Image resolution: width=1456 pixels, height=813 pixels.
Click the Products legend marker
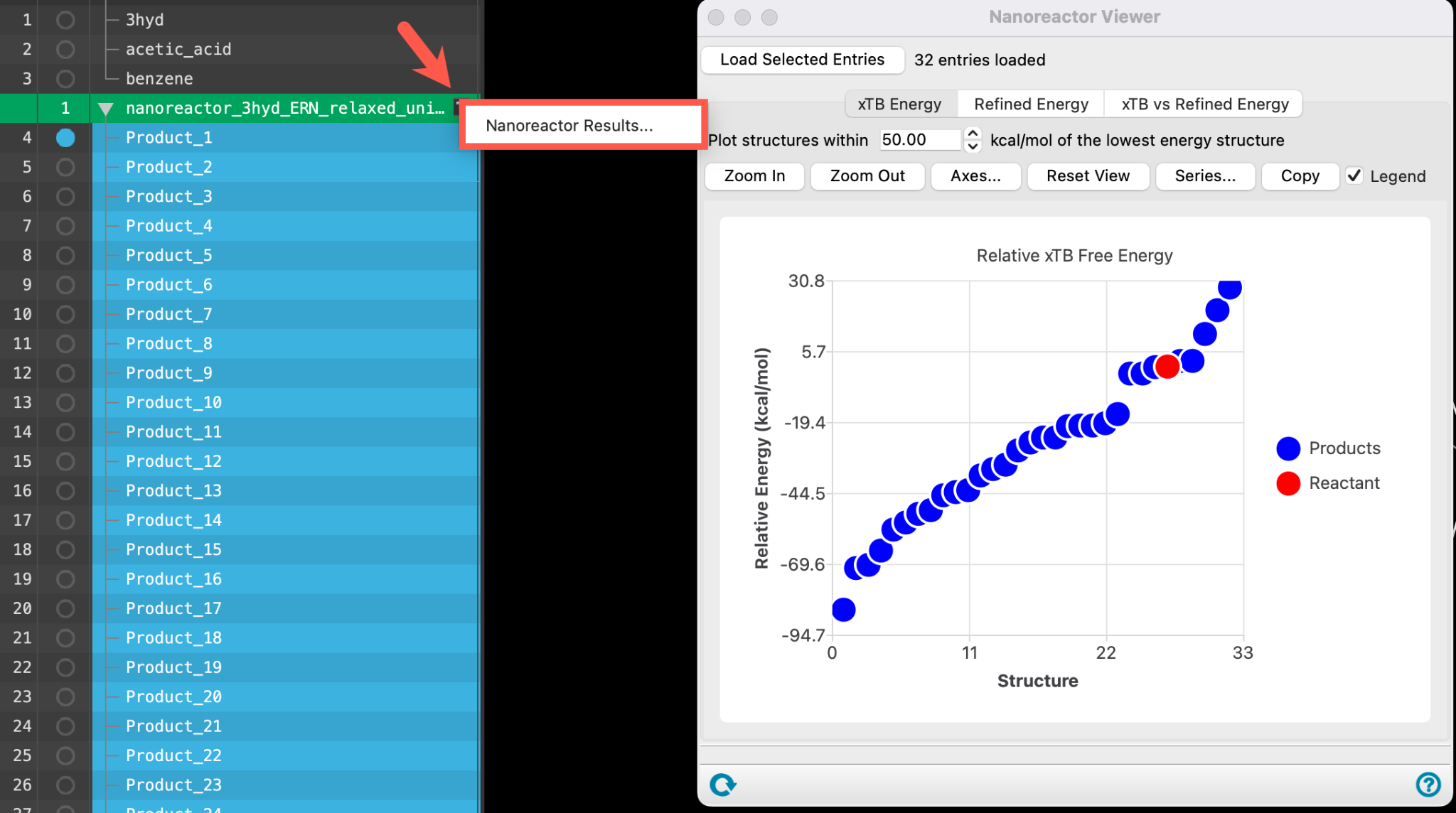pos(1288,448)
